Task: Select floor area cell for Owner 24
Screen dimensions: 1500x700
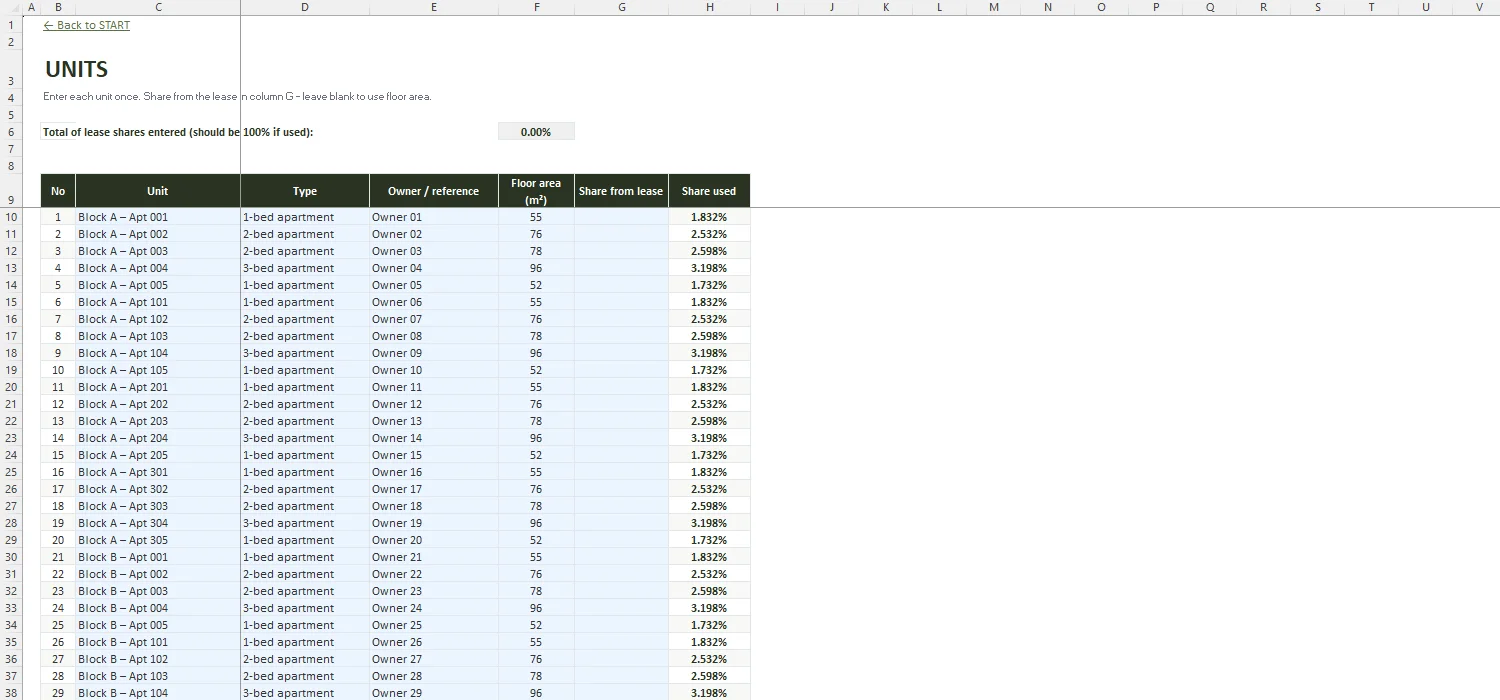Action: [x=536, y=608]
